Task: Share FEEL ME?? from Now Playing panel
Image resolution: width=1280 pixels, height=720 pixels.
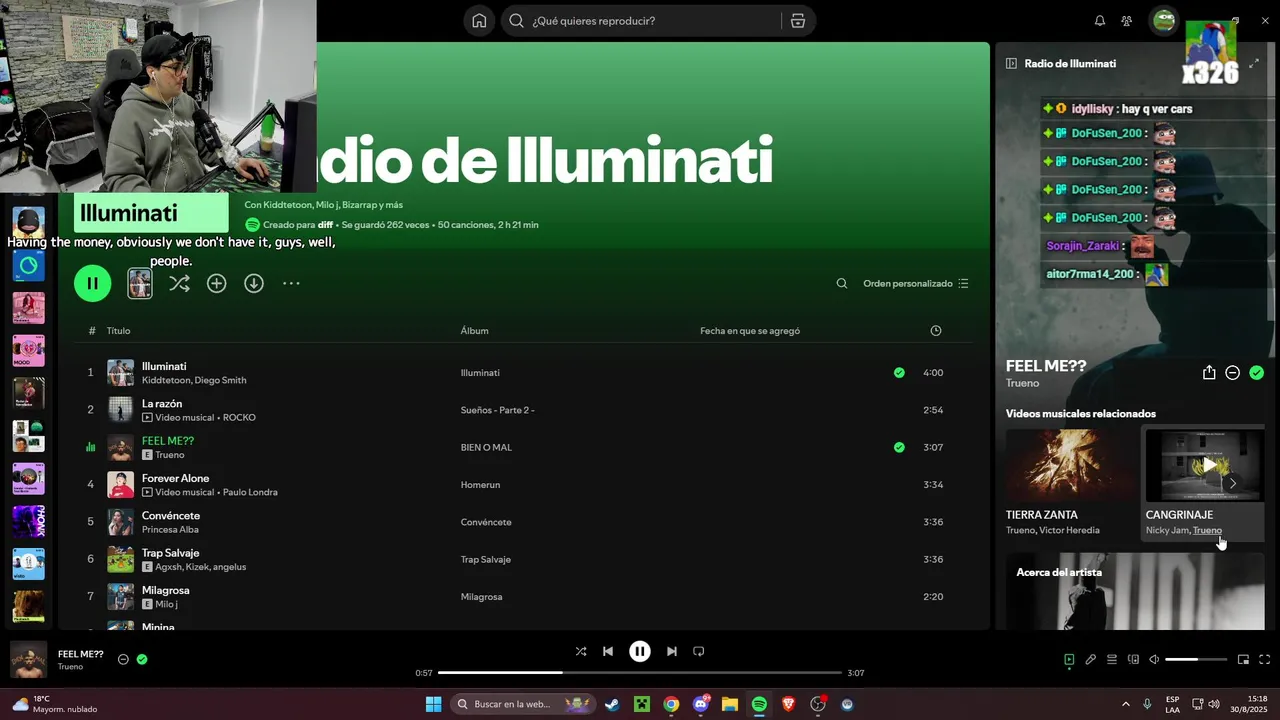Action: tap(1209, 373)
